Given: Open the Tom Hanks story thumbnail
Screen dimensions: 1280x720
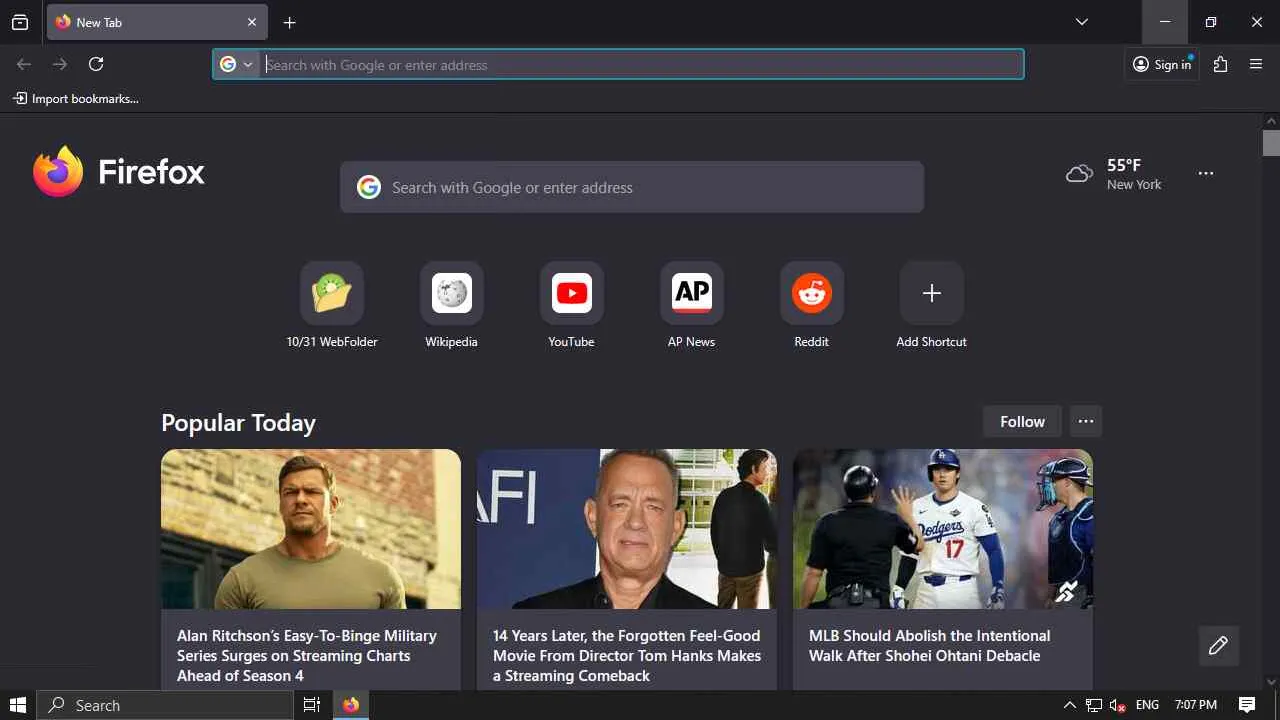Looking at the screenshot, I should pos(627,529).
